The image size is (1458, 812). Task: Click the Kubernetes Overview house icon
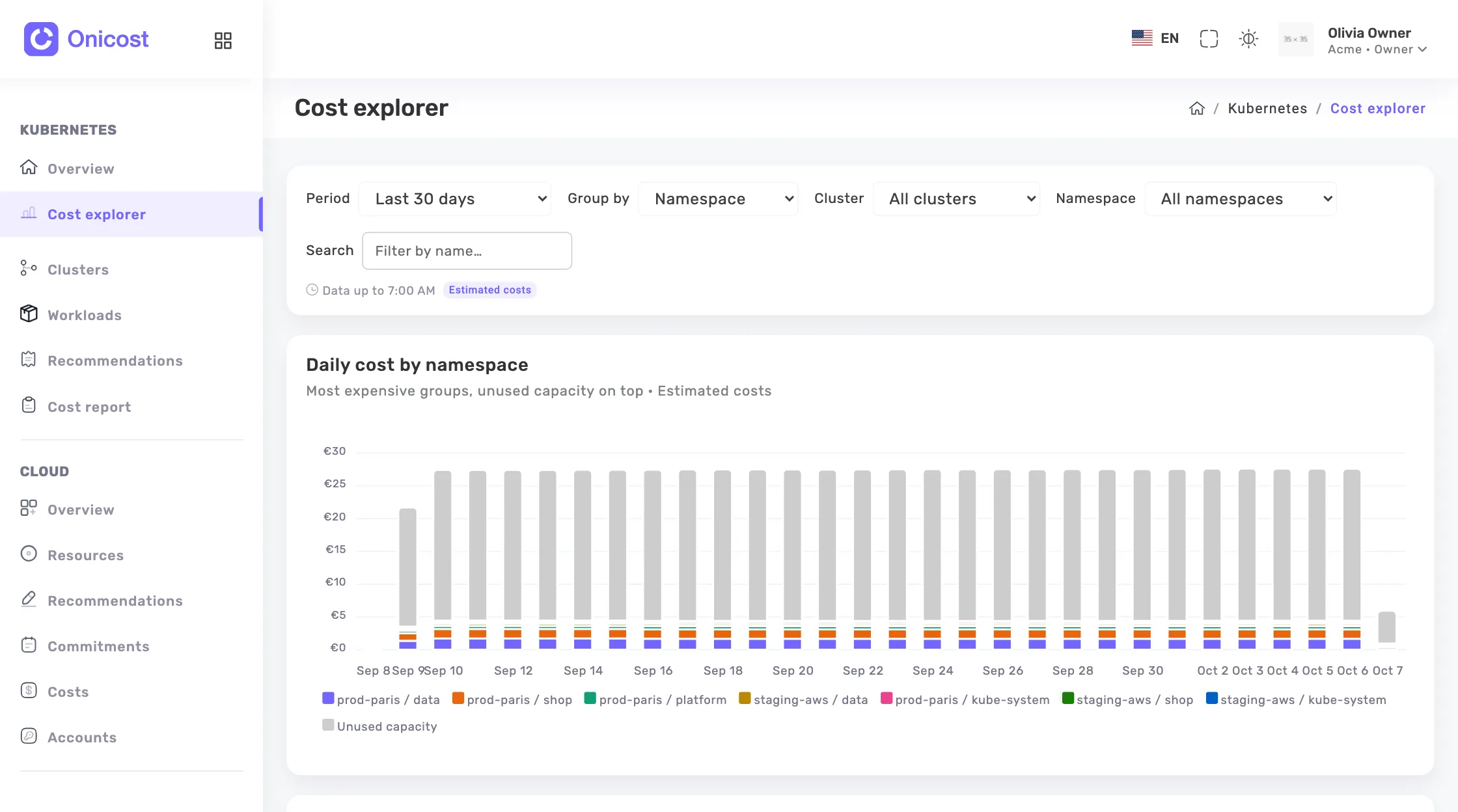tap(29, 168)
